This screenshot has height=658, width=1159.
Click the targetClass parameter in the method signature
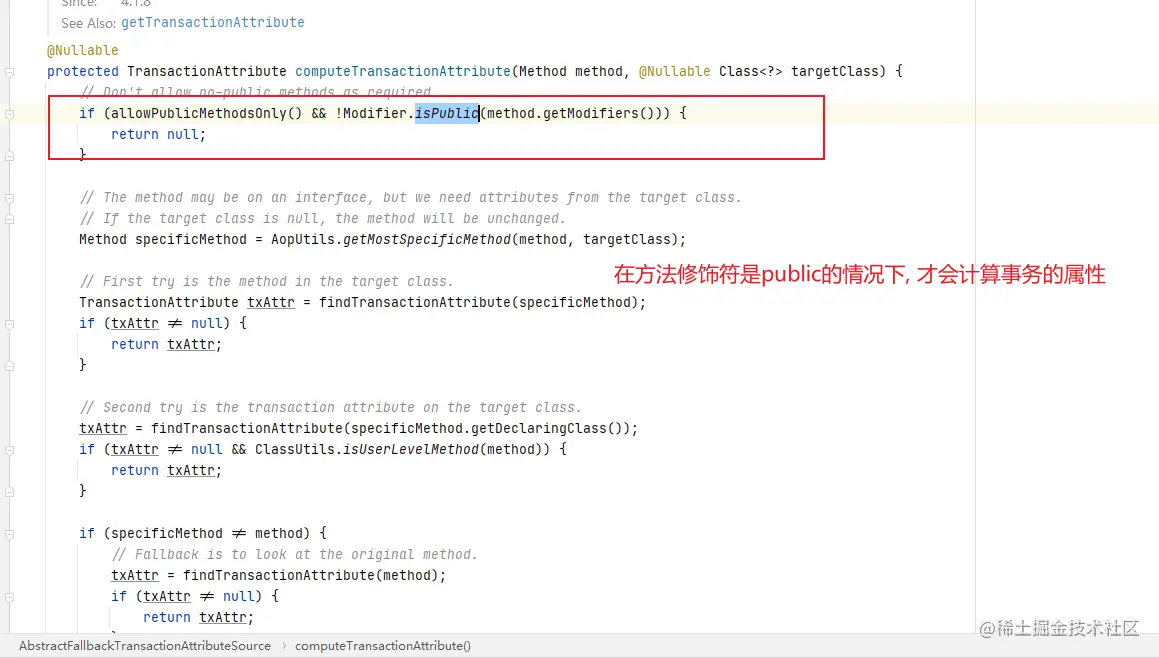coord(834,71)
